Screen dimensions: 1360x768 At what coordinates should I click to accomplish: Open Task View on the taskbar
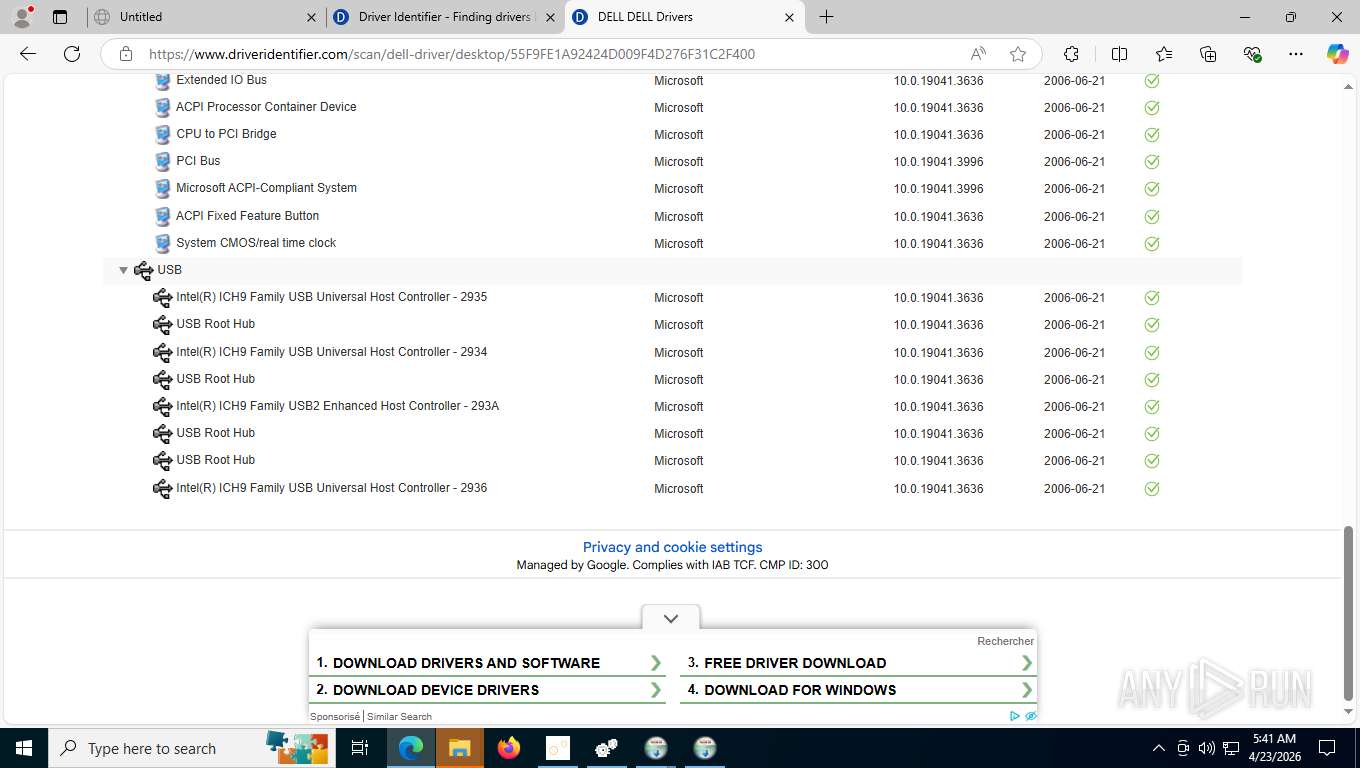pos(360,748)
